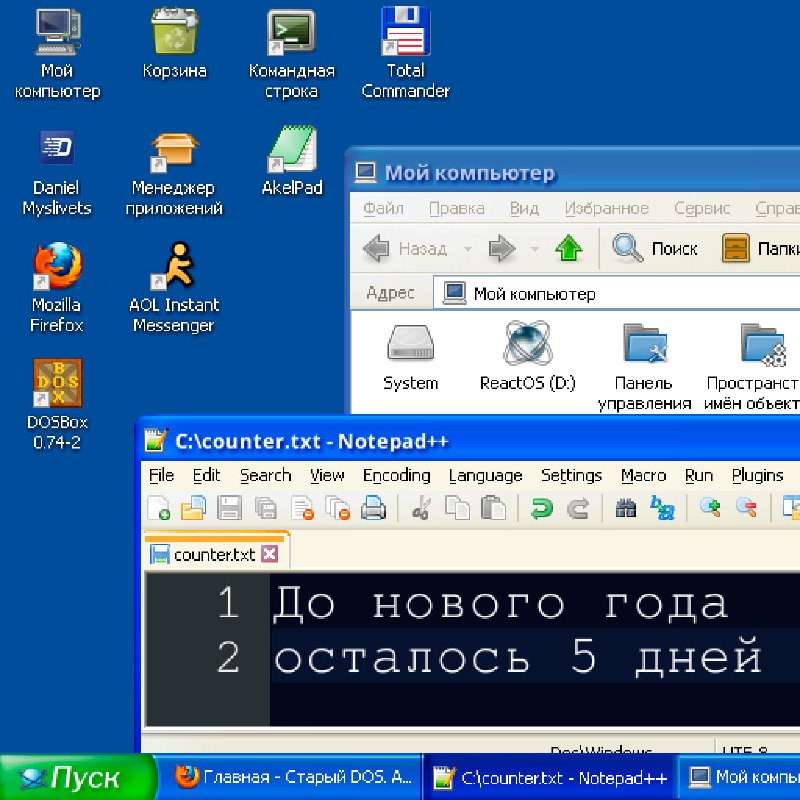Image resolution: width=800 pixels, height=800 pixels.
Task: Click the Папки folders button in explorer
Action: tap(760, 248)
